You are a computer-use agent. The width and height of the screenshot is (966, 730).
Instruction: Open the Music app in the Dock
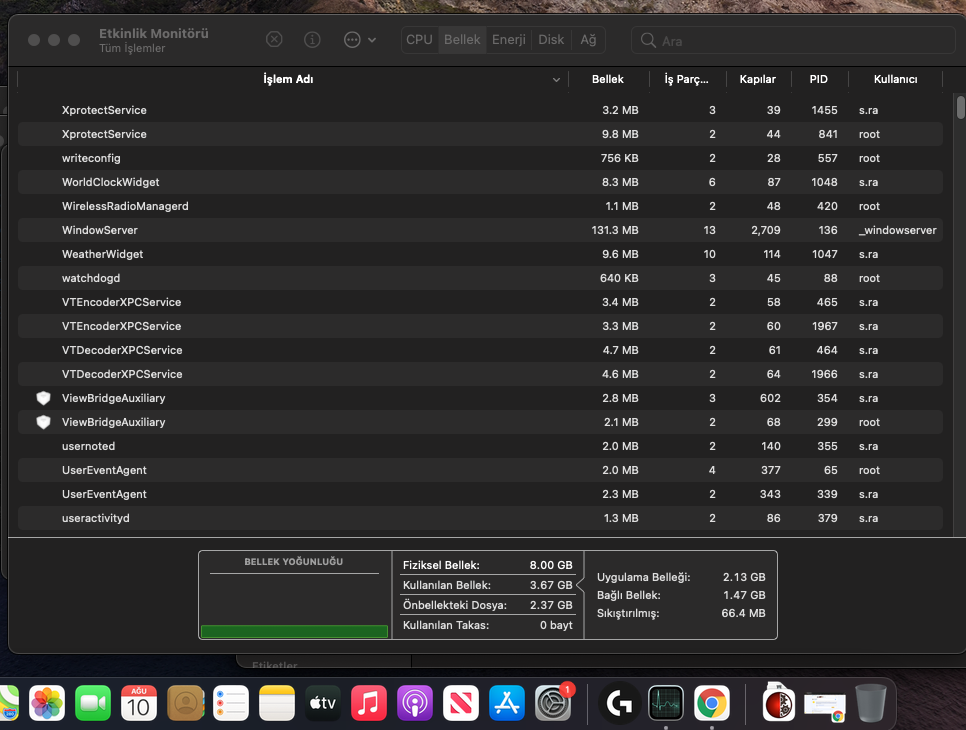369,704
